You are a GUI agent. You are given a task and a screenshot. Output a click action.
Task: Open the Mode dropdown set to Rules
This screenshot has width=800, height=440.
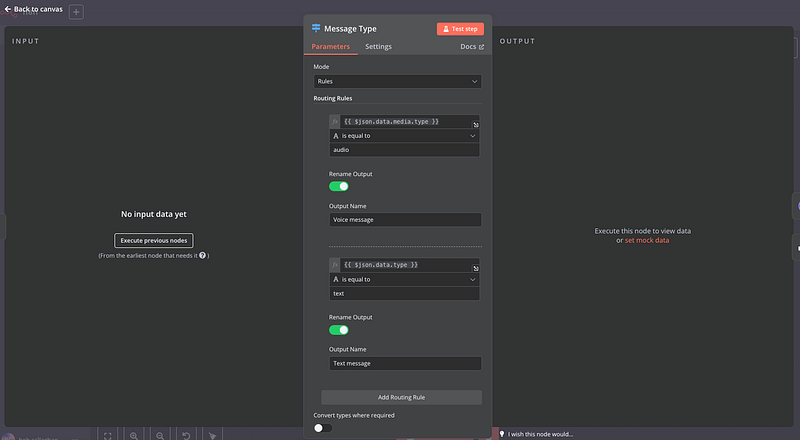coord(397,81)
